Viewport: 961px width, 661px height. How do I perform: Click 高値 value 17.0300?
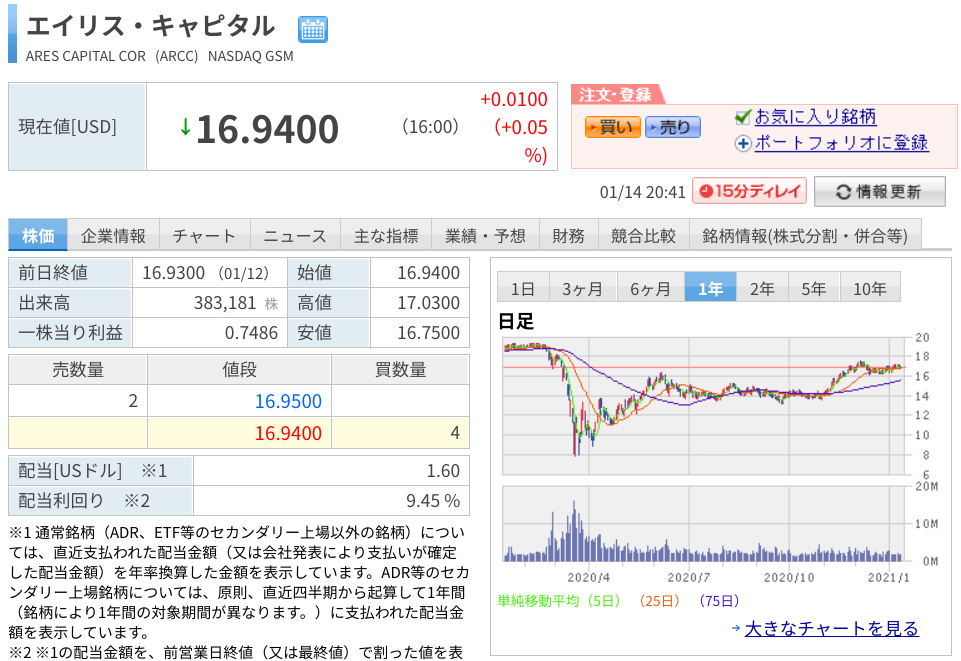(x=428, y=303)
